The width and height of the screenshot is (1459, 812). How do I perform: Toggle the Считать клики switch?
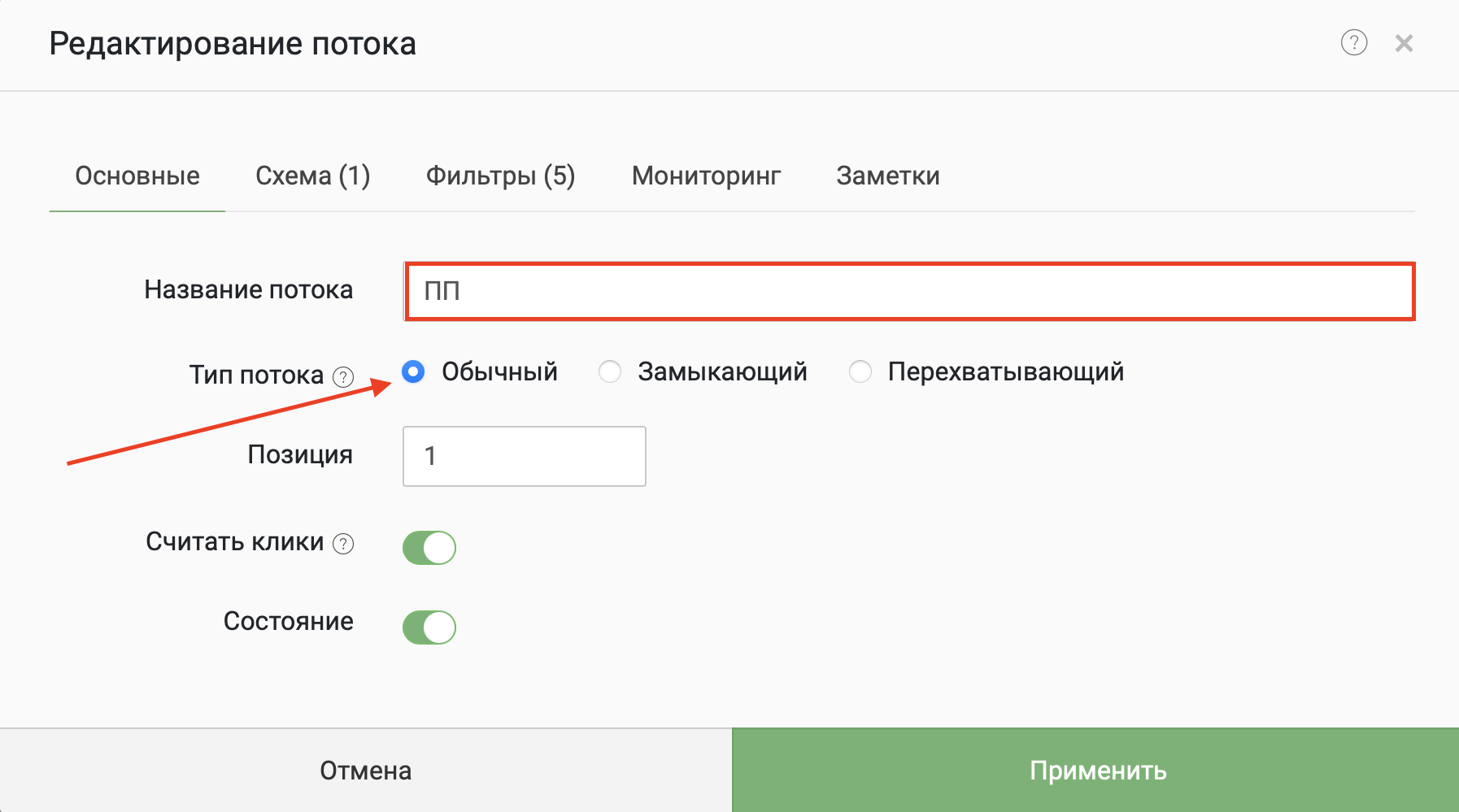click(429, 548)
